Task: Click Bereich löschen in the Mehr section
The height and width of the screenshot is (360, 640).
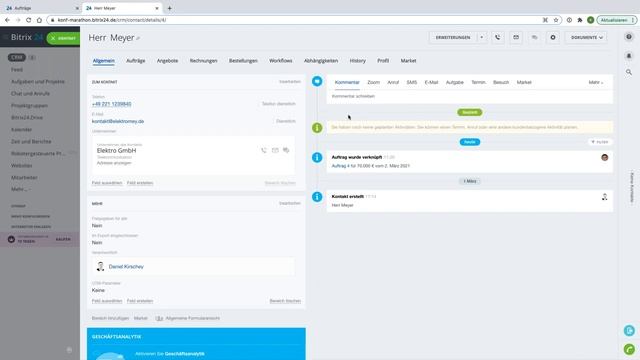Action: [285, 301]
